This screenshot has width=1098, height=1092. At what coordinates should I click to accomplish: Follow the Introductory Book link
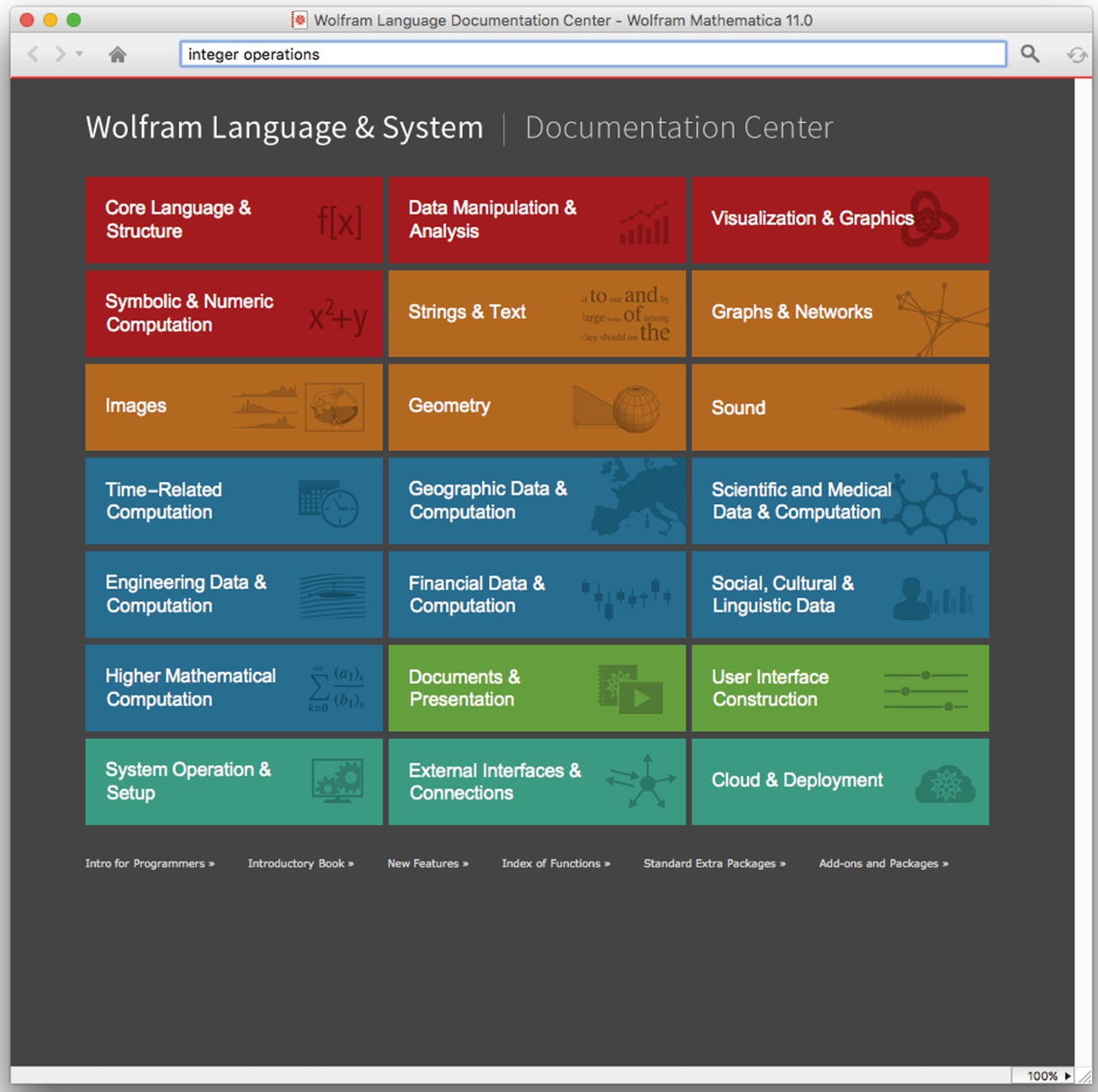click(x=300, y=863)
